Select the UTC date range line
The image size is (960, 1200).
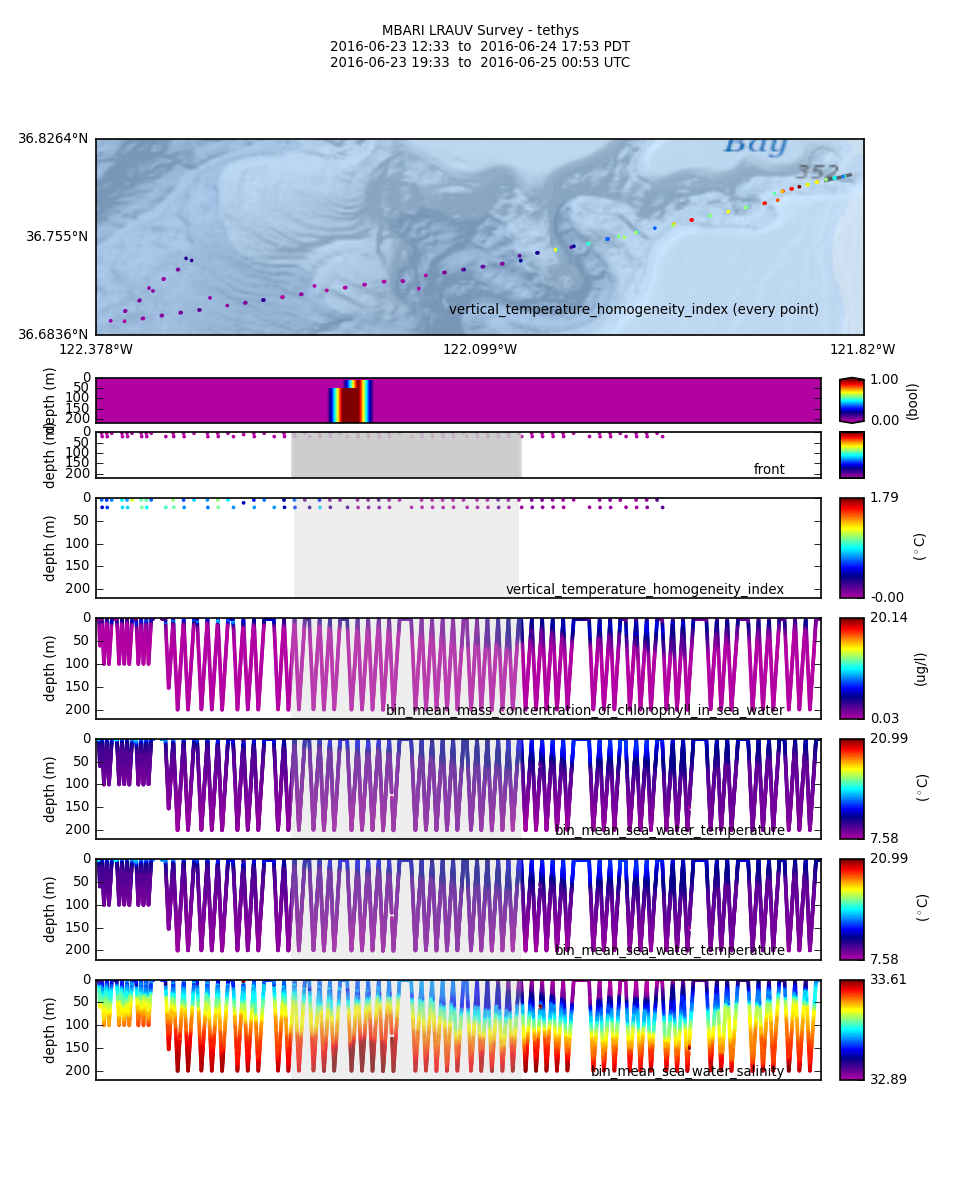[x=480, y=63]
